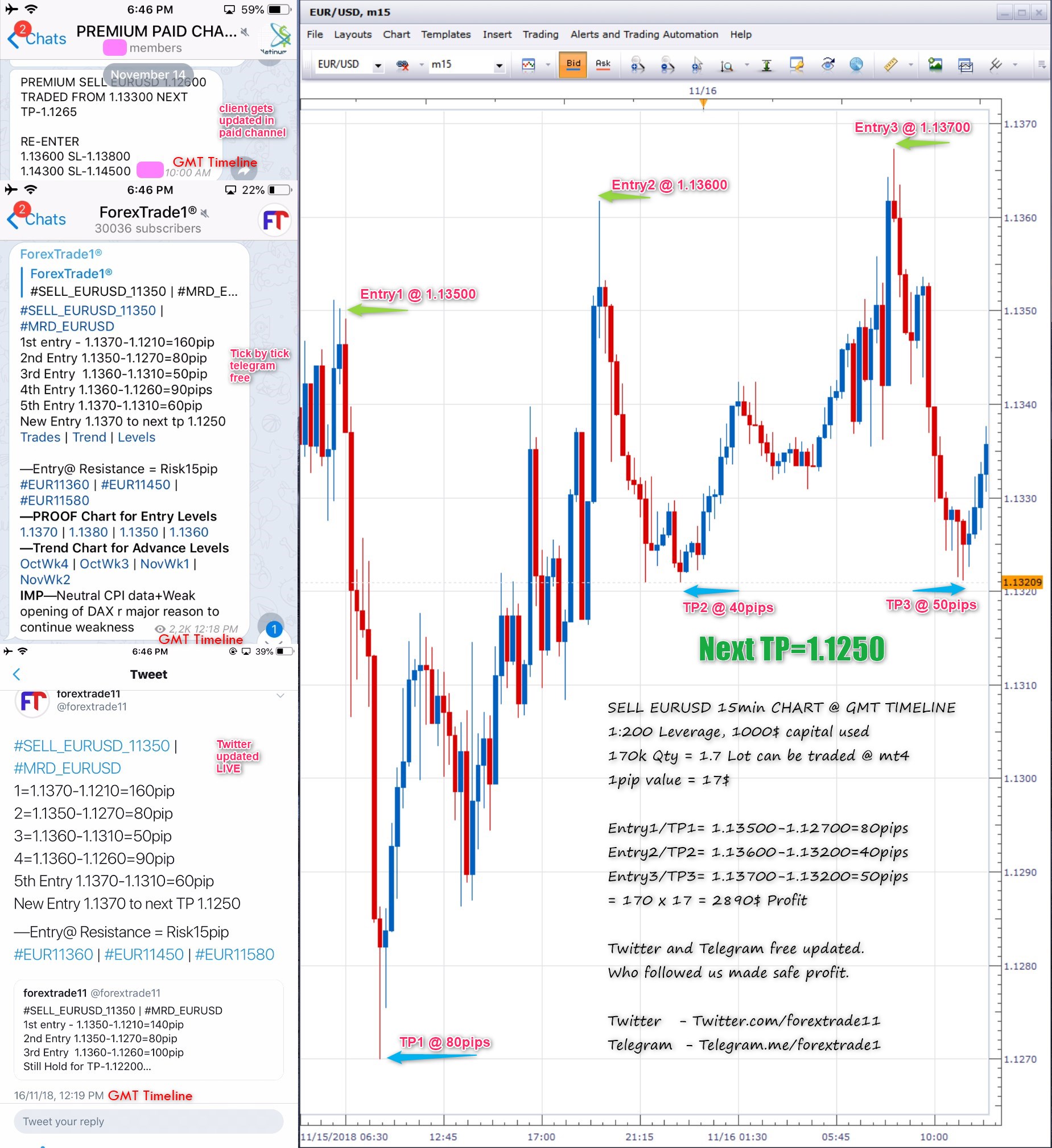Click the zoom out magnifier icon

click(x=667, y=65)
